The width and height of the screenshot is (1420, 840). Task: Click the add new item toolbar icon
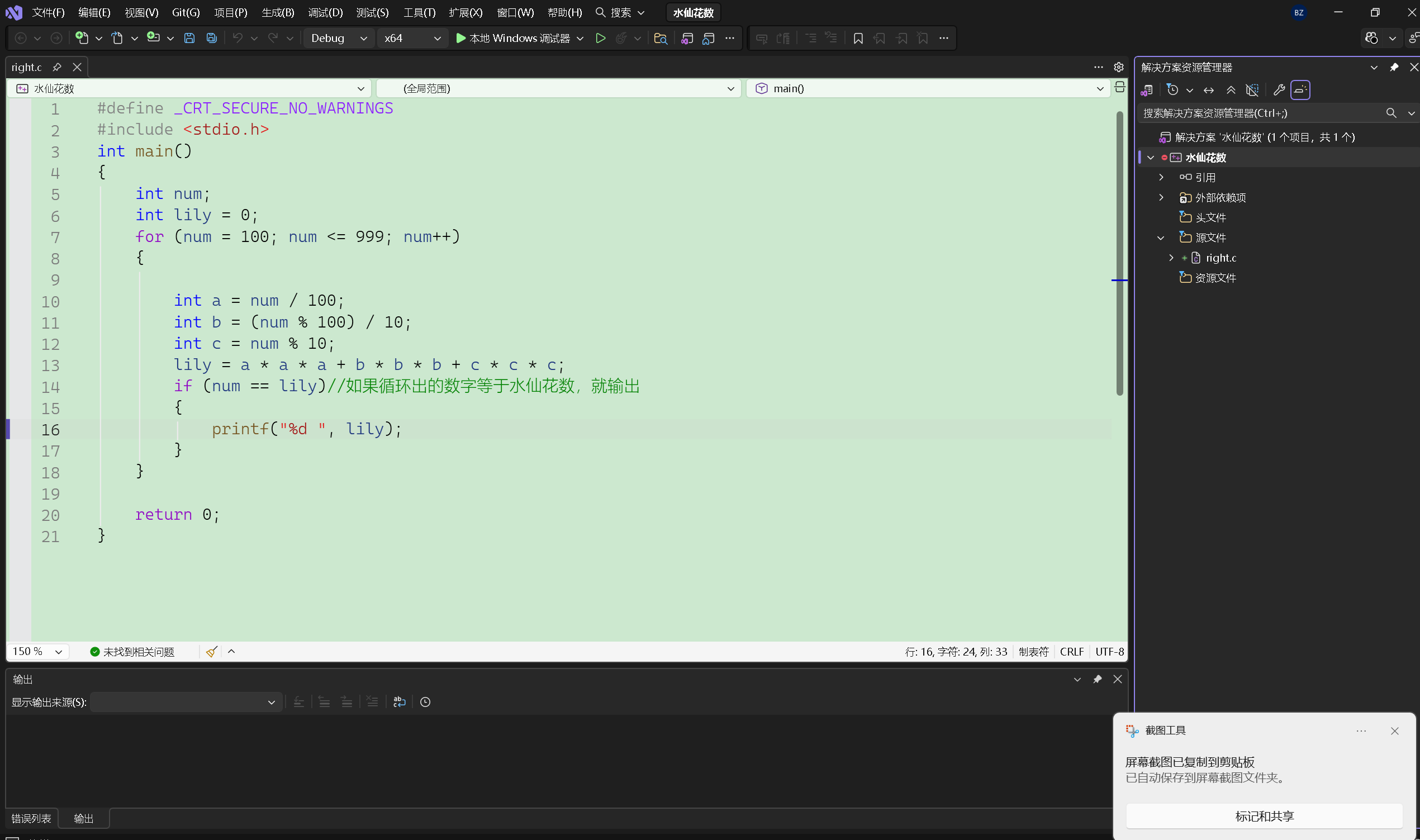point(153,38)
